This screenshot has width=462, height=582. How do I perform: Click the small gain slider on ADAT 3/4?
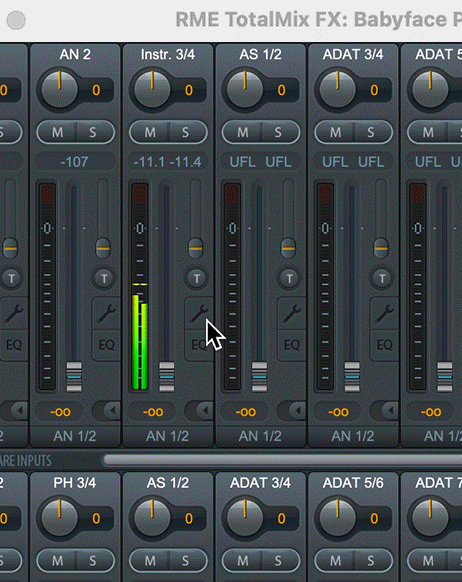(x=381, y=248)
